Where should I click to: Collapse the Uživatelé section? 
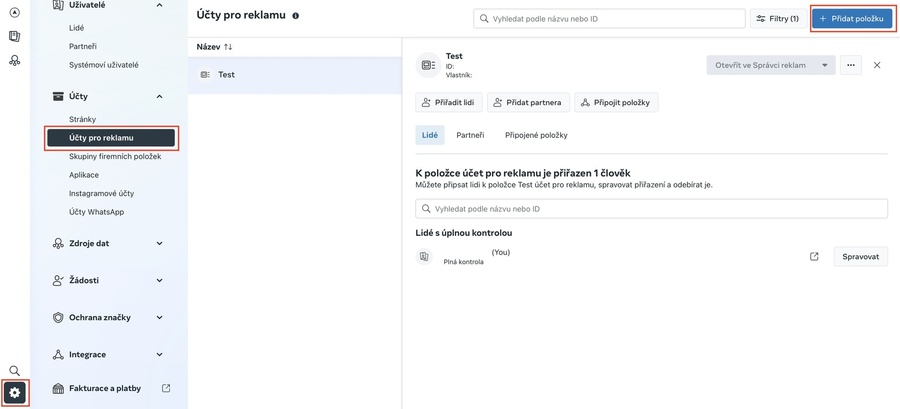tap(159, 6)
